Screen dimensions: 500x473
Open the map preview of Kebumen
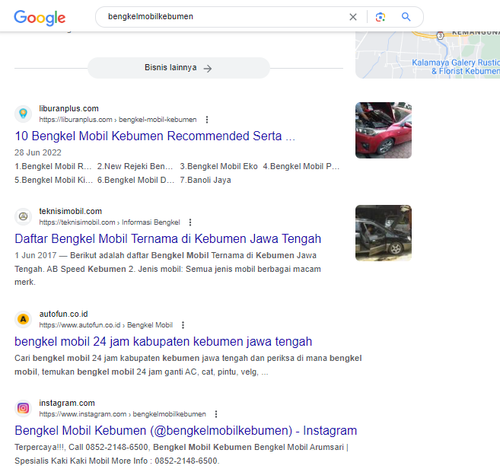point(428,55)
